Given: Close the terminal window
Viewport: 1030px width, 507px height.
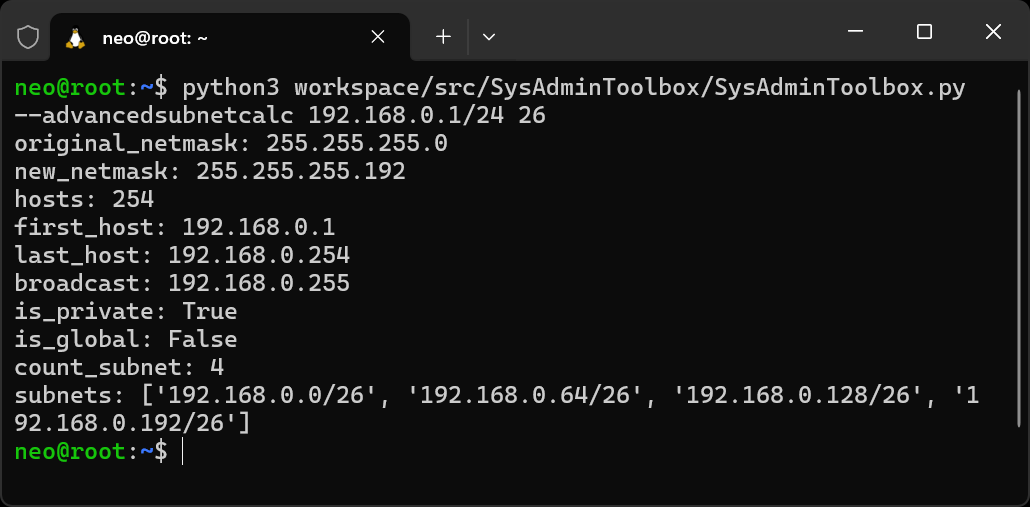Looking at the screenshot, I should (993, 32).
